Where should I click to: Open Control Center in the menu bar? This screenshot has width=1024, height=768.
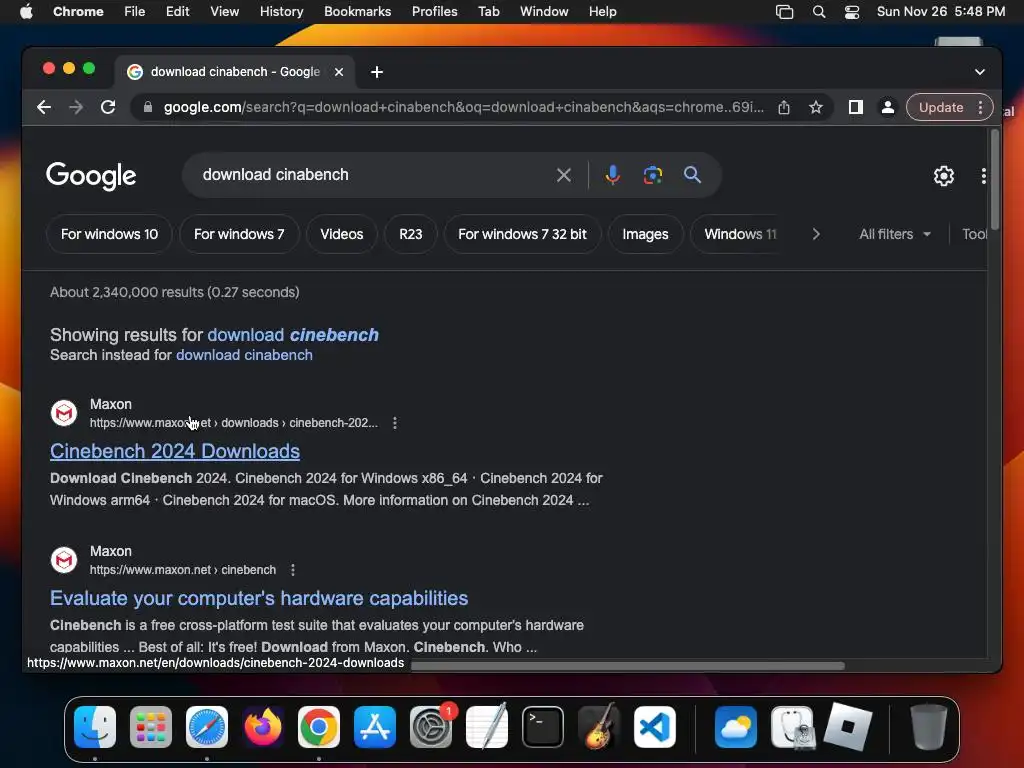(x=852, y=12)
